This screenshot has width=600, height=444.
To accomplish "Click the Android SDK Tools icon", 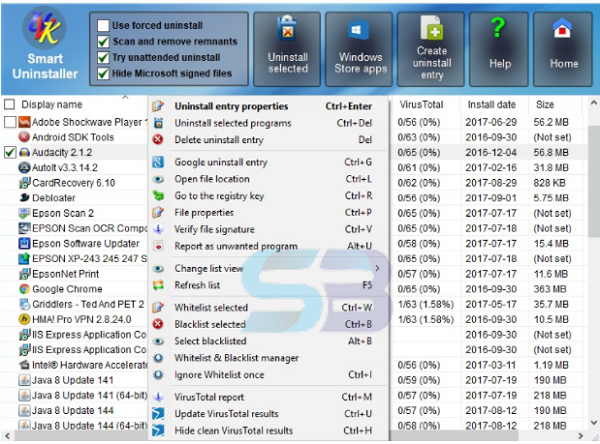I will [24, 137].
